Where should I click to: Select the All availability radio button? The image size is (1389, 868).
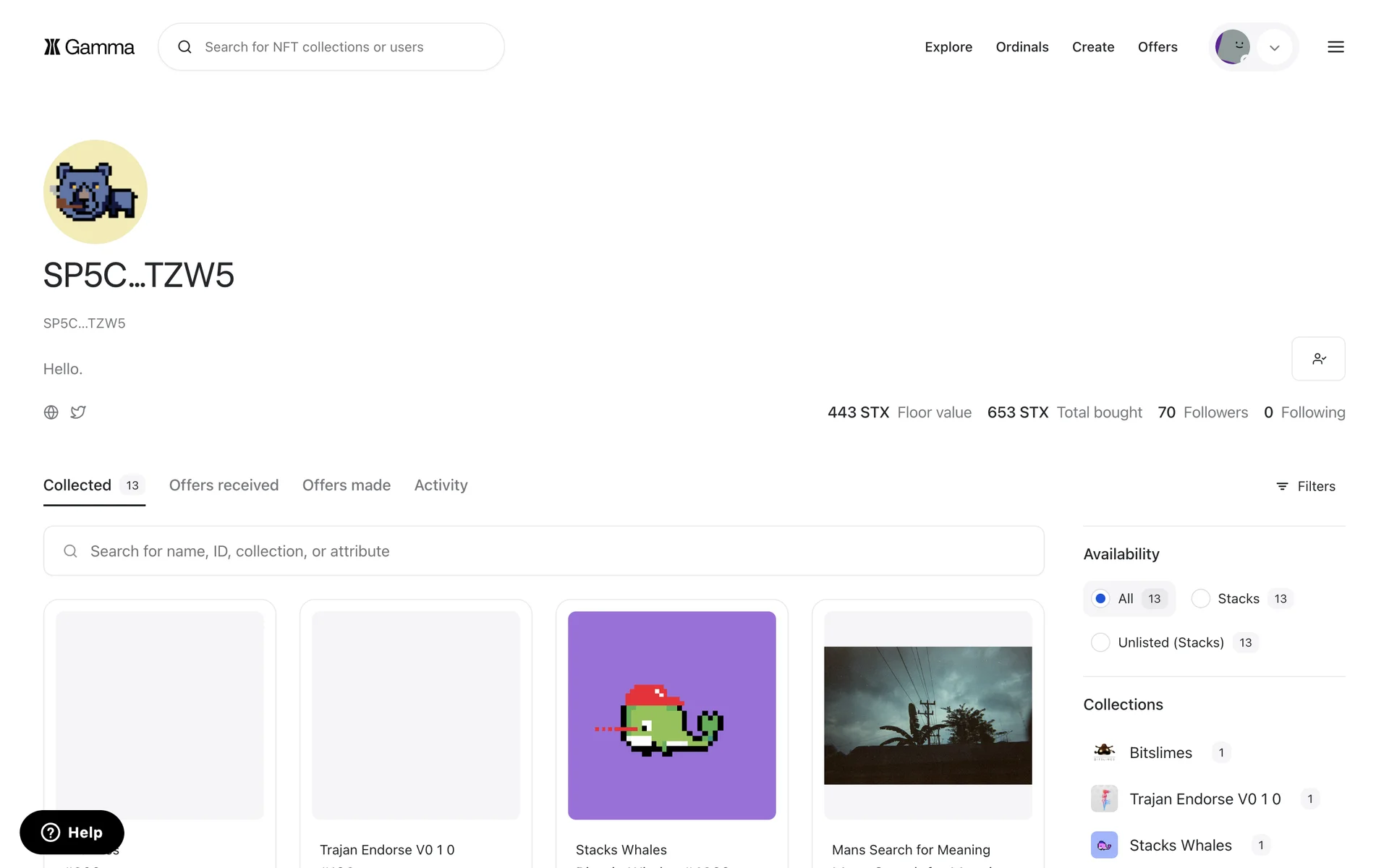pos(1100,599)
